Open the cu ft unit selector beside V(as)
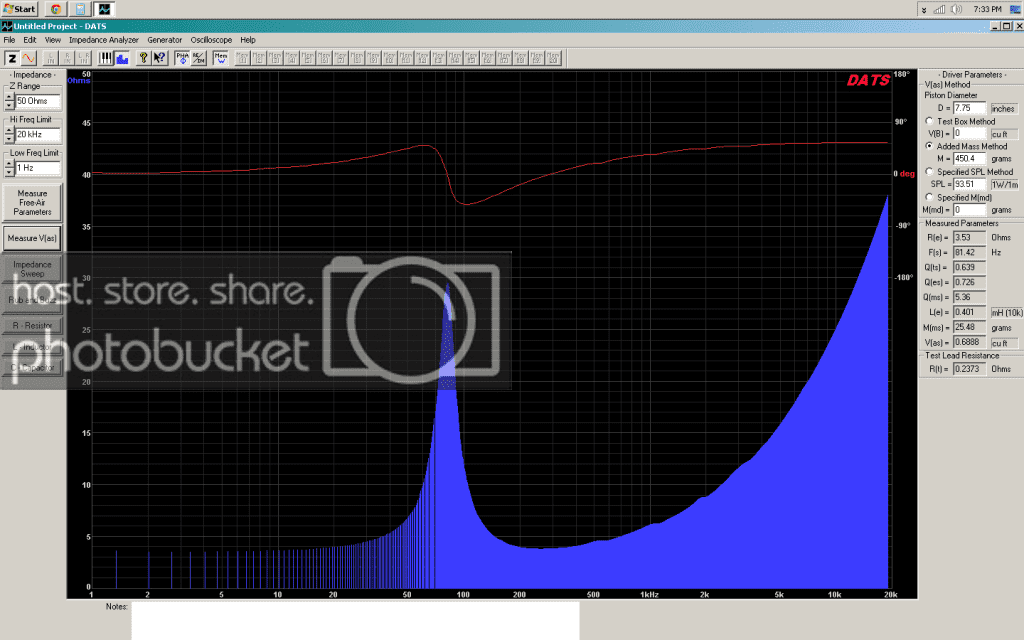Screen dimensions: 1024x640 coord(1004,342)
